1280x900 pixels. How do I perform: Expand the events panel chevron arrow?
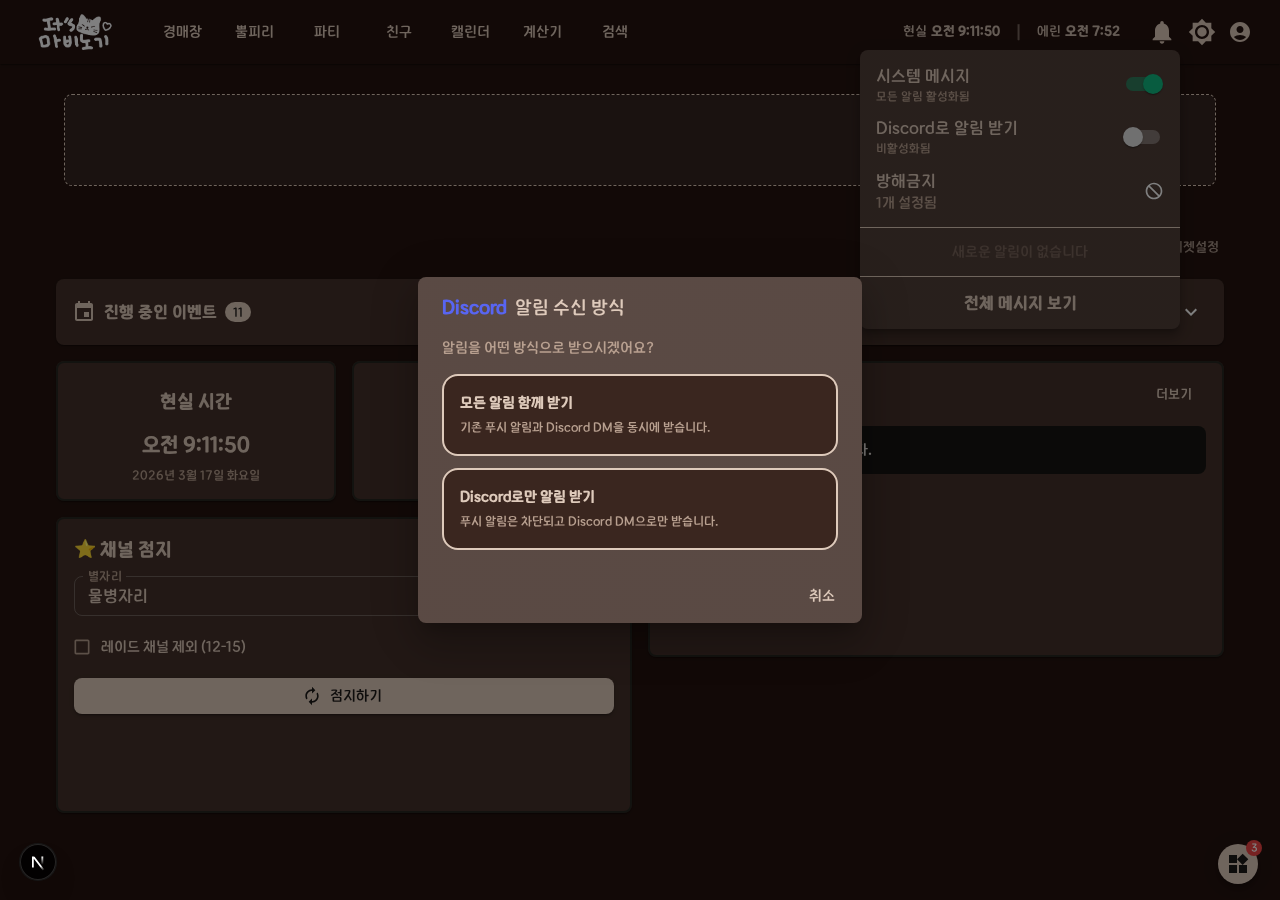coord(1191,312)
